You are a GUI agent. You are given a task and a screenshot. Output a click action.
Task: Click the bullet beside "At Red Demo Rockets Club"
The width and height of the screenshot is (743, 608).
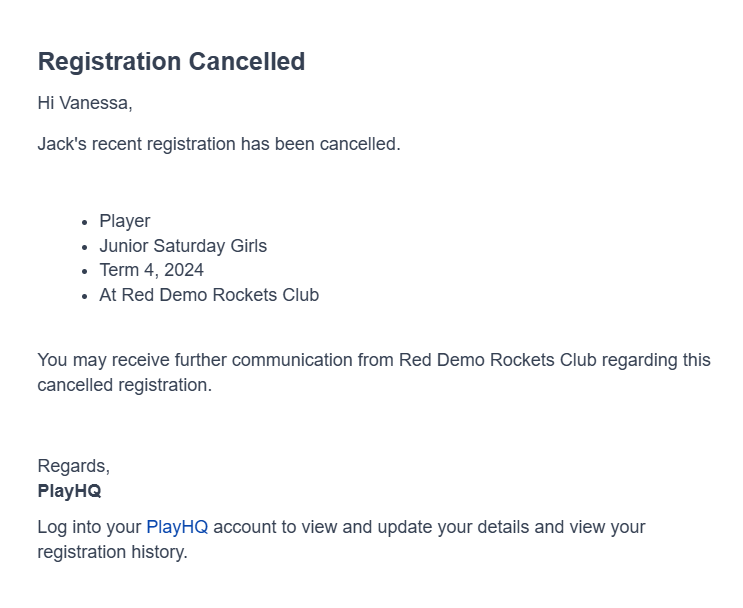coord(84,296)
